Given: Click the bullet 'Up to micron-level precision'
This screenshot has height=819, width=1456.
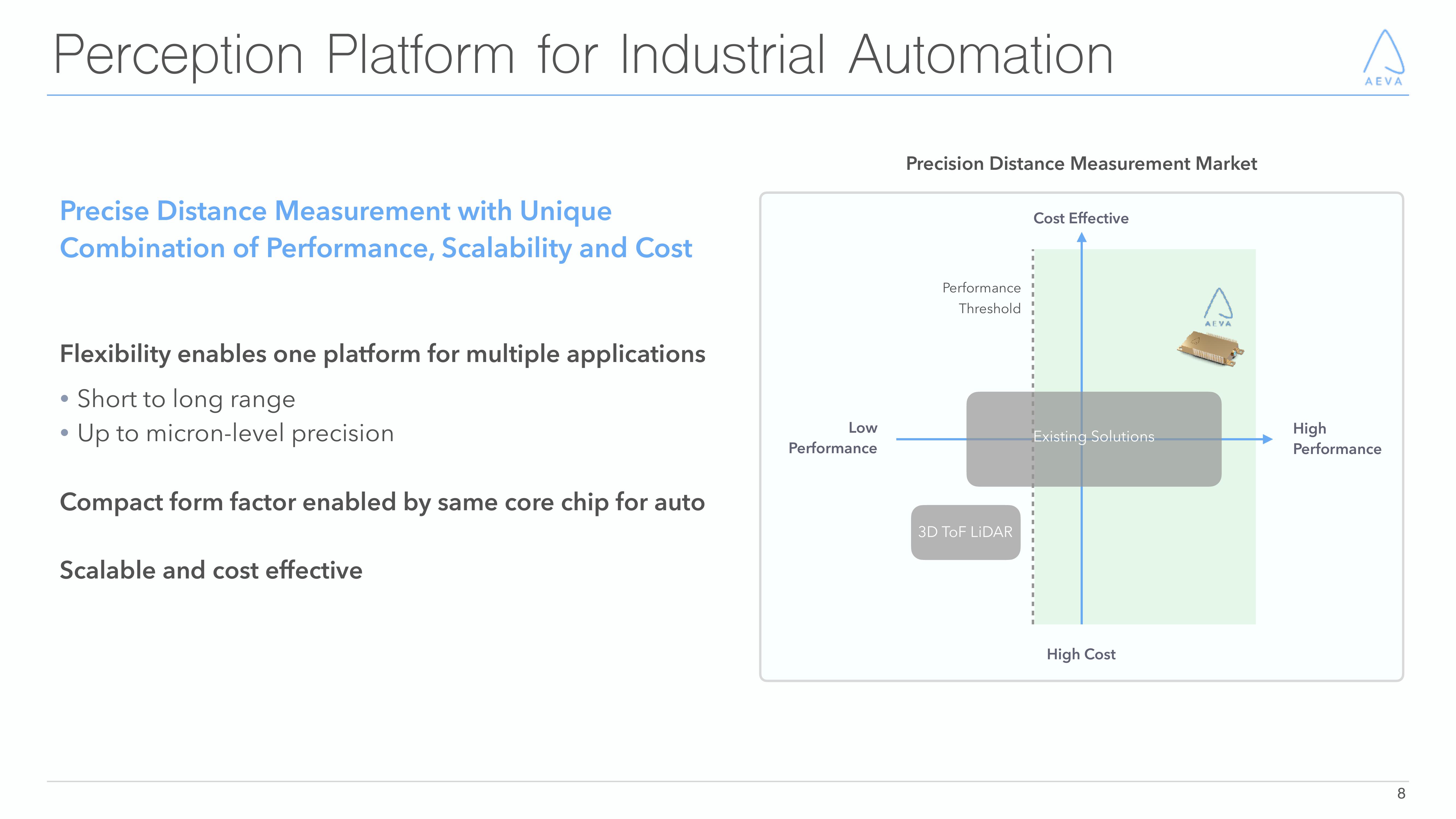Looking at the screenshot, I should click(x=235, y=434).
